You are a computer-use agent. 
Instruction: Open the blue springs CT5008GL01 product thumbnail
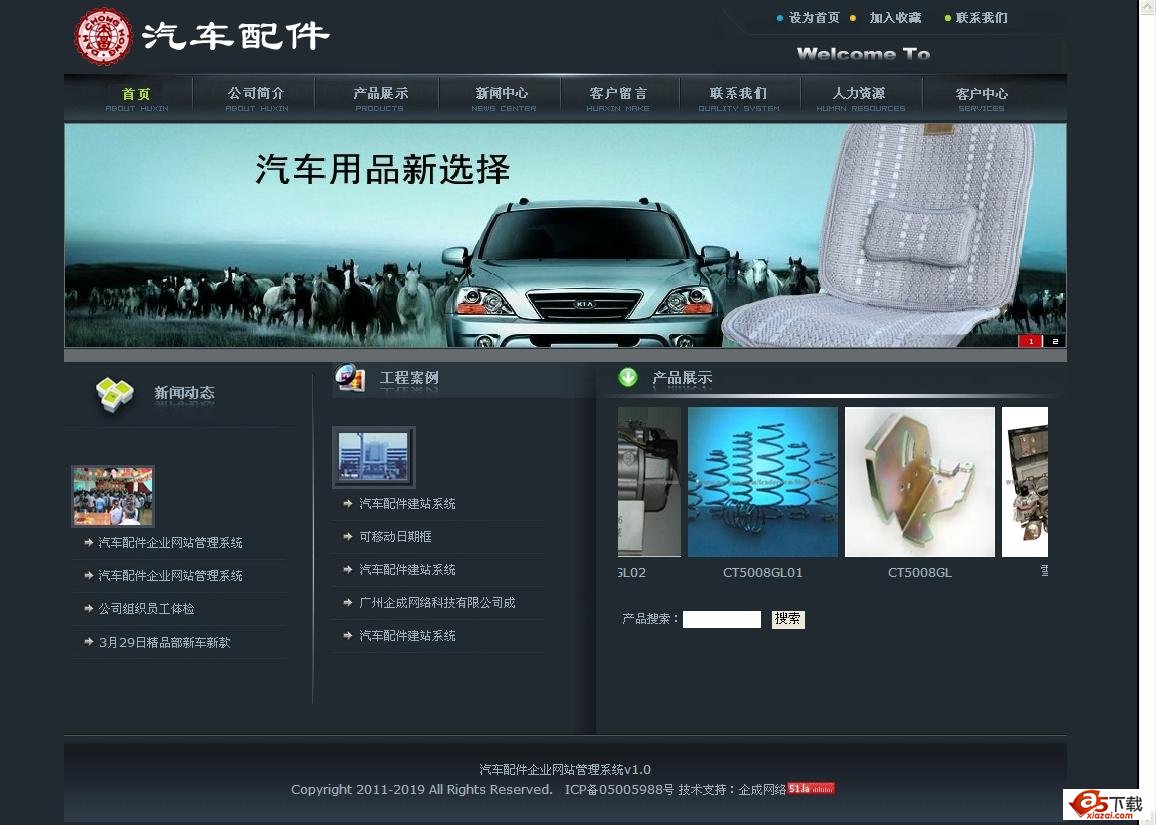coord(763,482)
